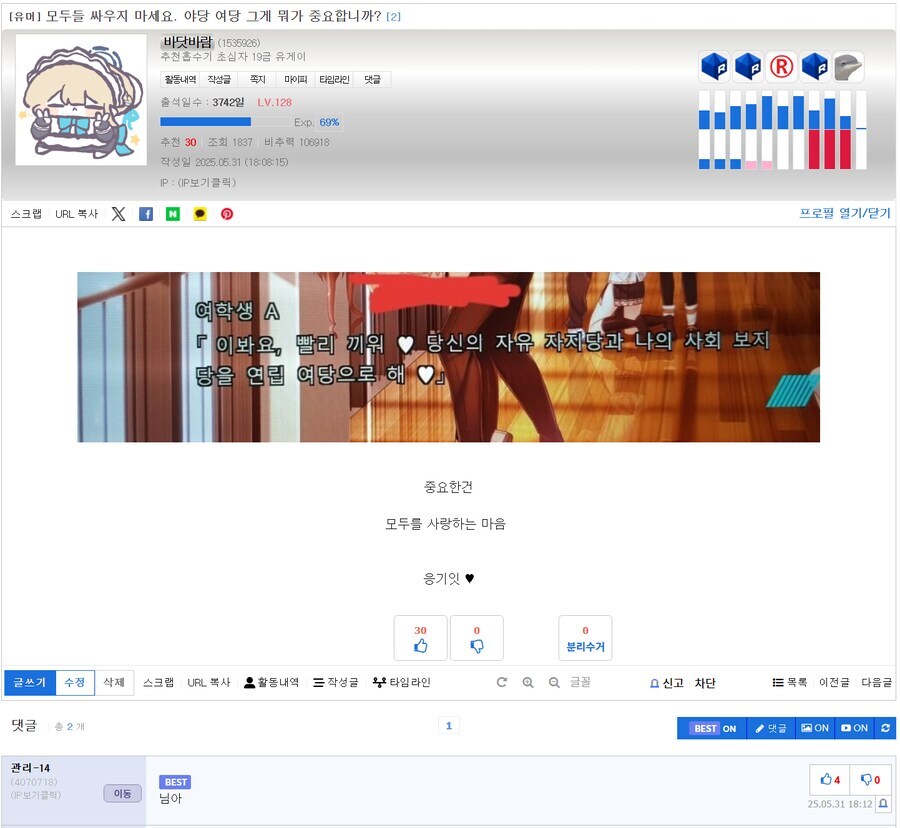This screenshot has height=828, width=900.
Task: Click the blue 댓글 write-comment button
Action: click(770, 728)
